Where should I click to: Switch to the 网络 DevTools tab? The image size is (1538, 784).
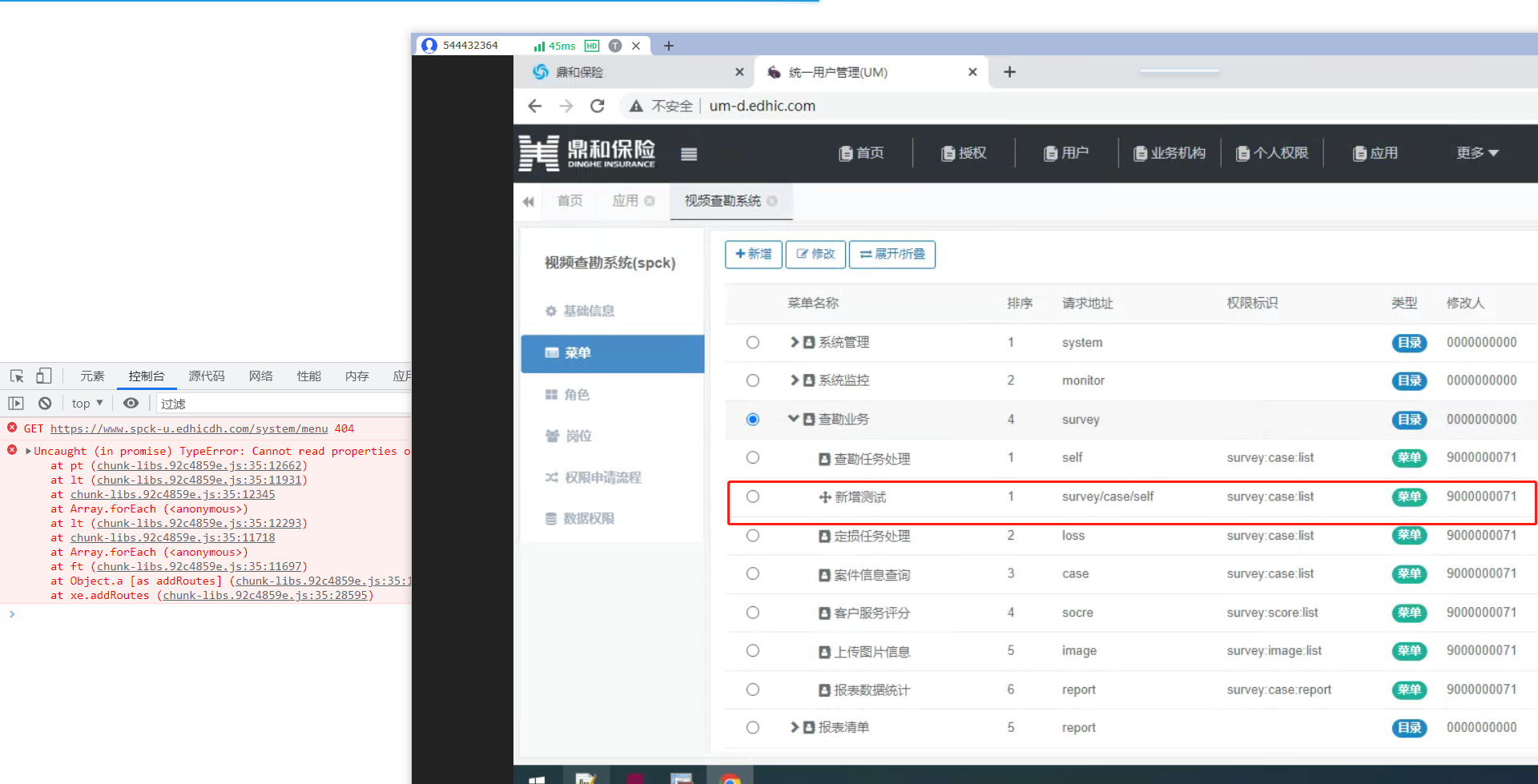point(261,376)
